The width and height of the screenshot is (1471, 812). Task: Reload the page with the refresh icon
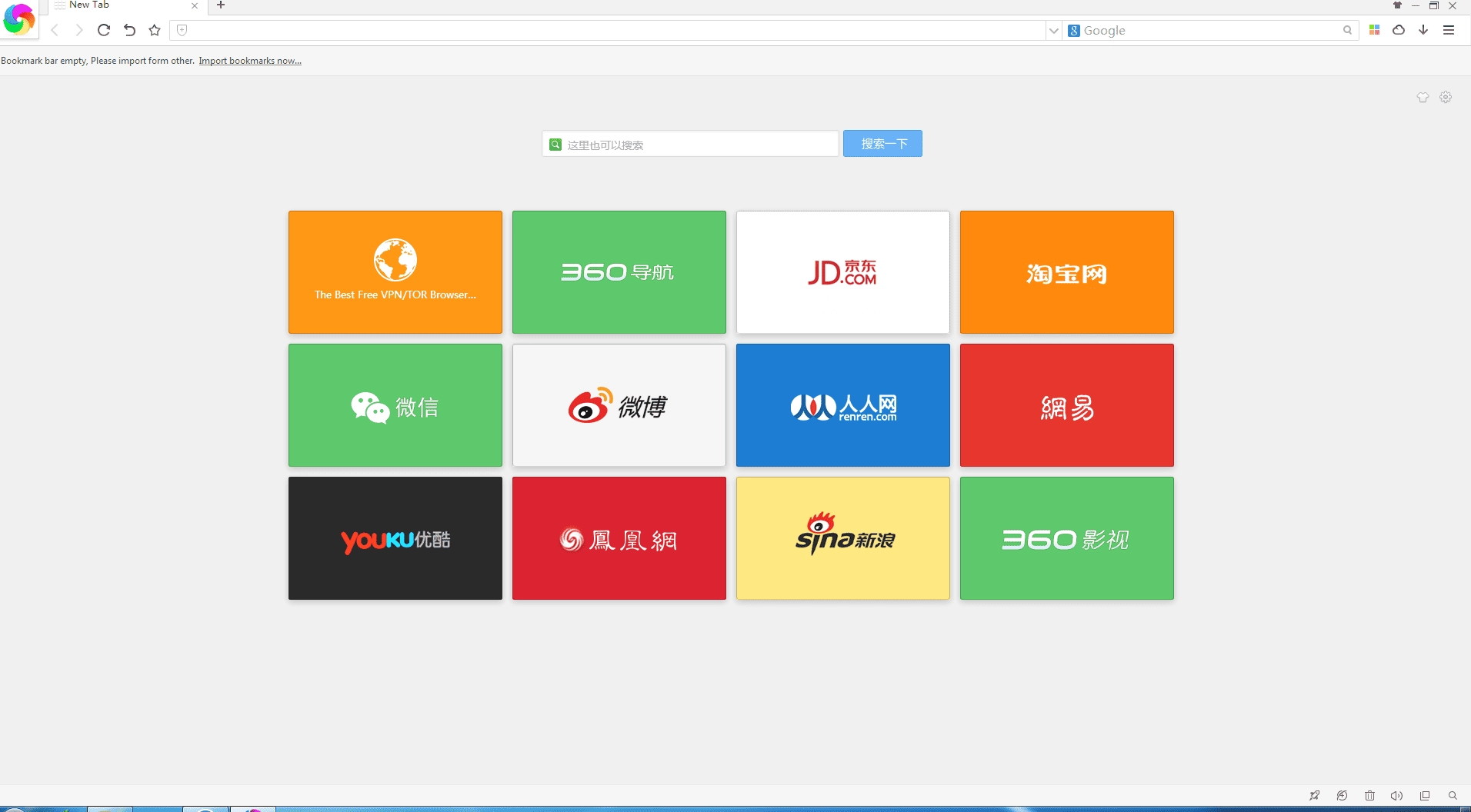point(104,30)
